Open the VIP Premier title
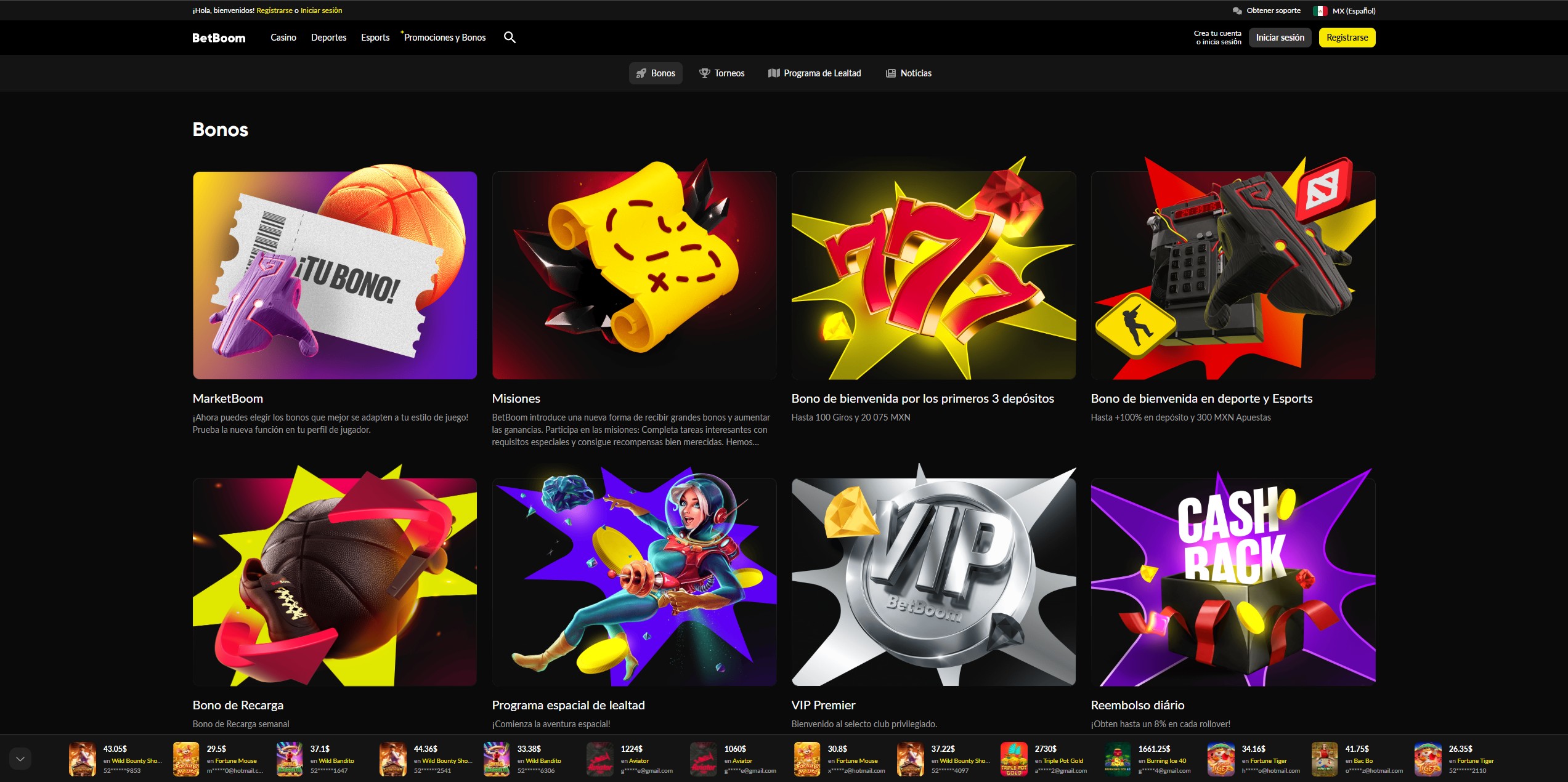This screenshot has width=1568, height=782. tap(823, 705)
